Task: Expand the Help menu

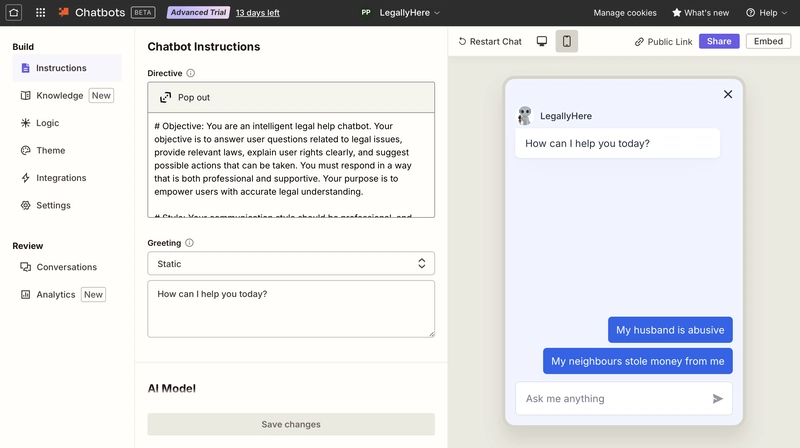Action: [766, 13]
